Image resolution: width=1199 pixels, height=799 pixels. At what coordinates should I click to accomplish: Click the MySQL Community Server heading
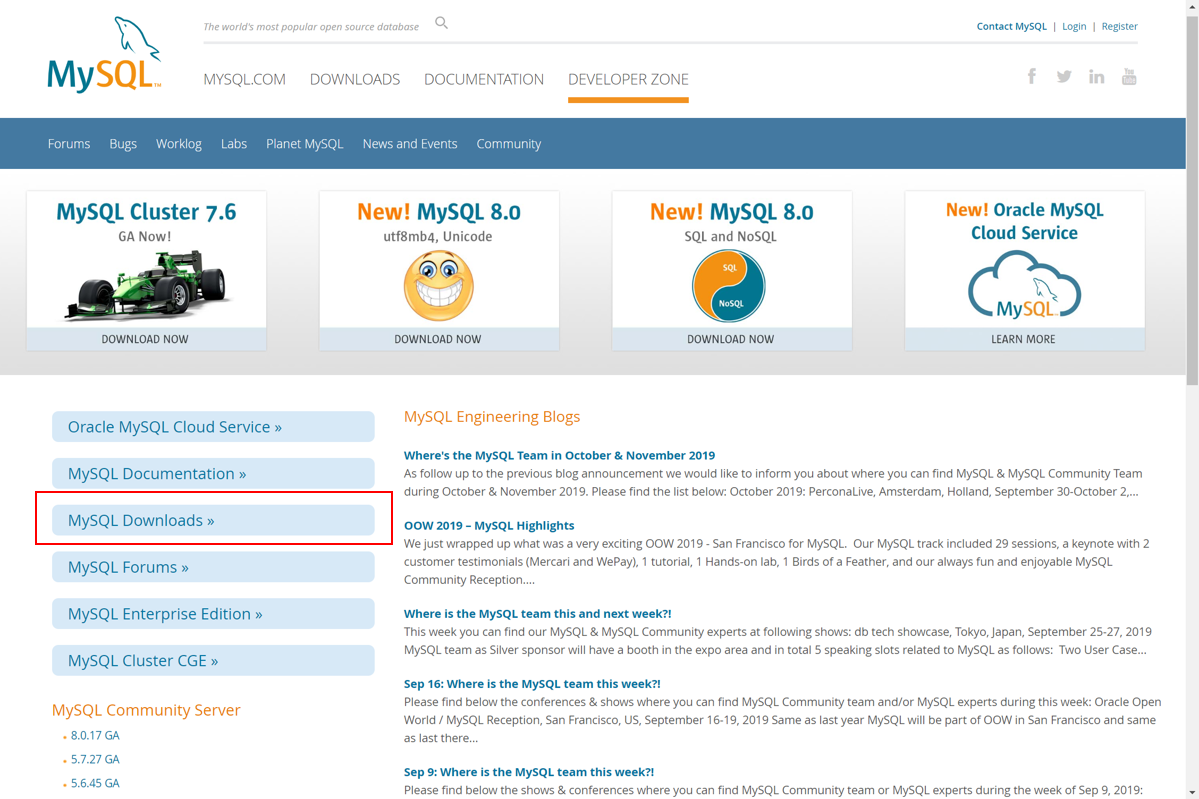click(146, 710)
